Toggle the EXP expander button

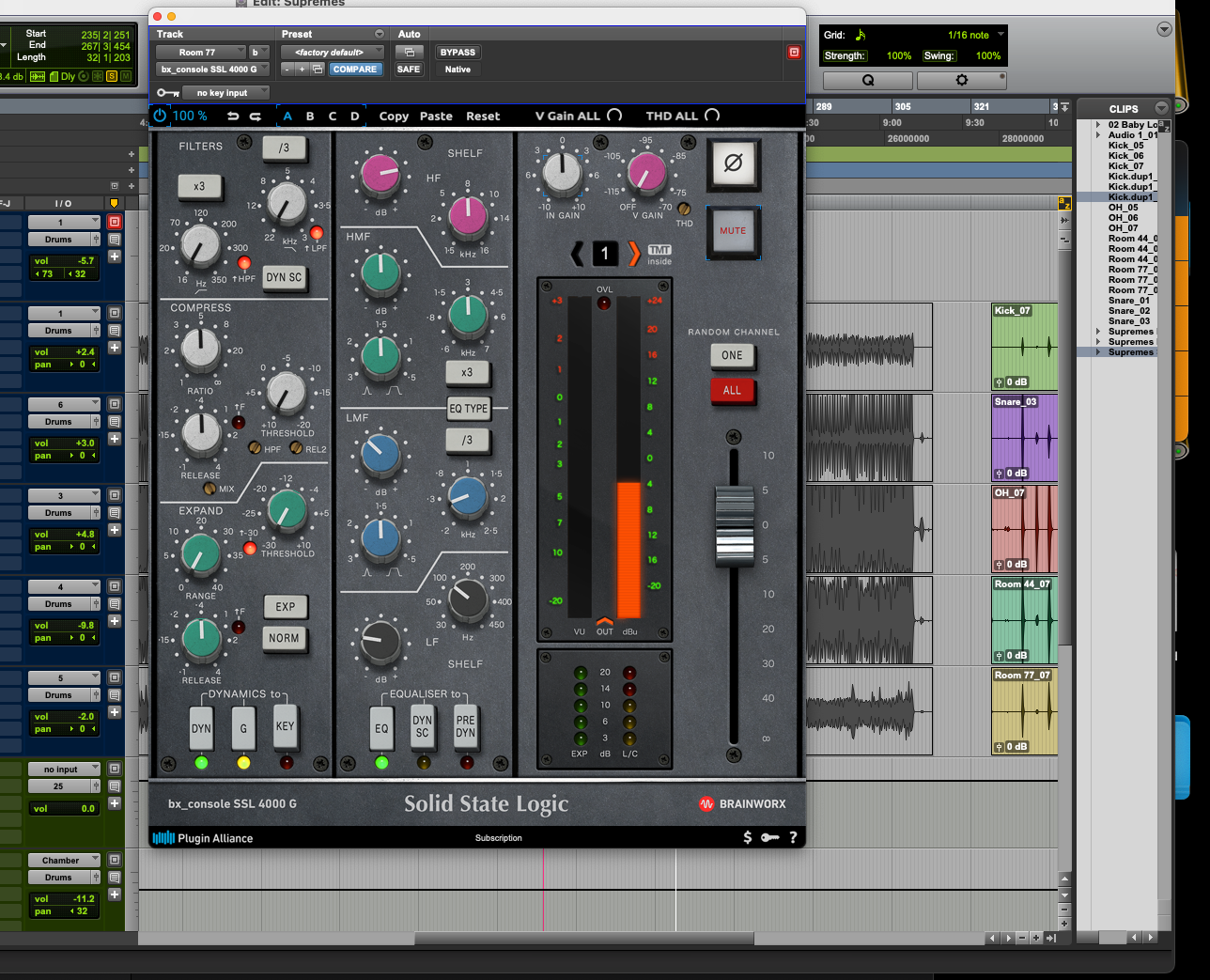click(x=286, y=607)
